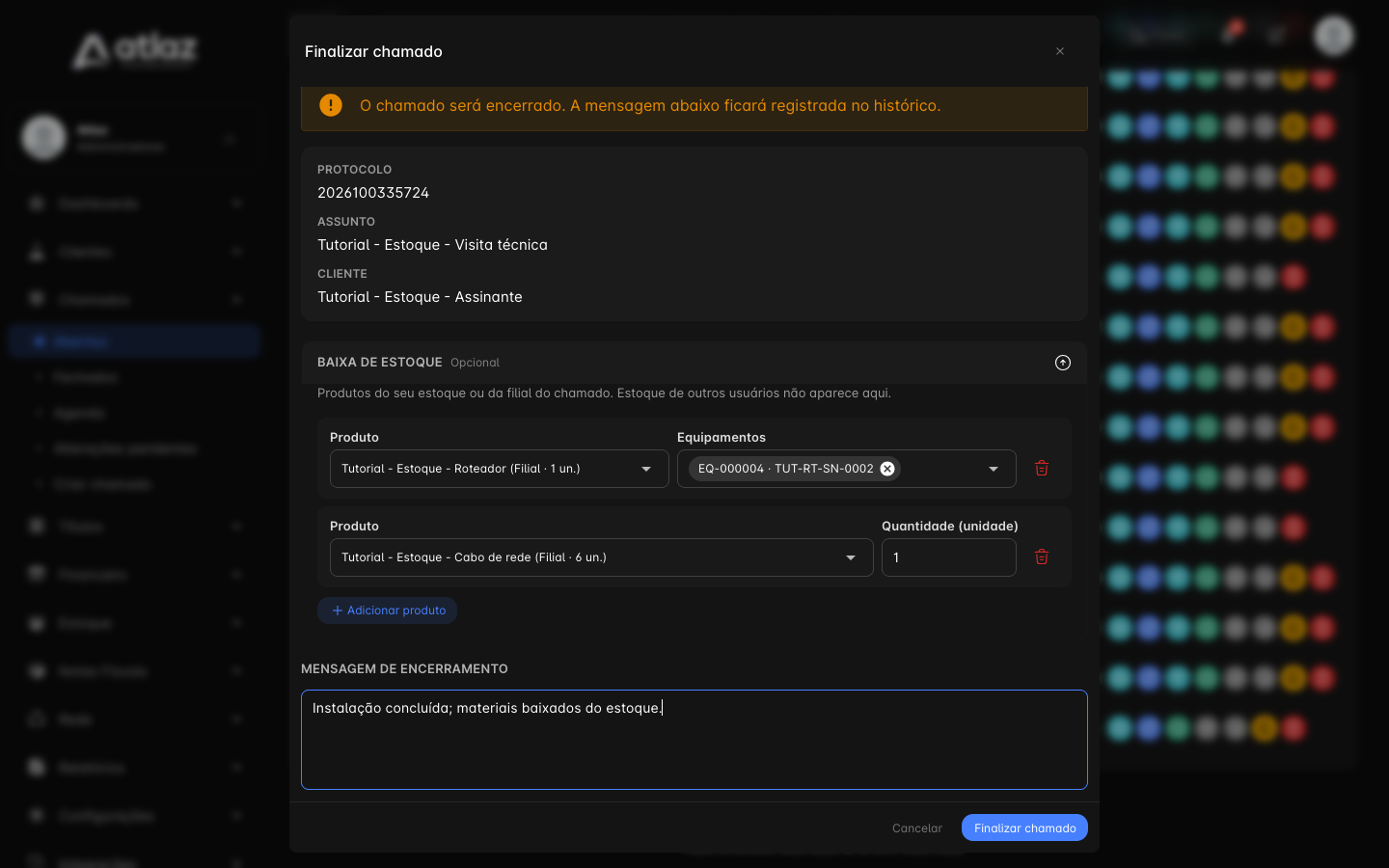Add another product with Adicionar produto

pyautogui.click(x=388, y=610)
